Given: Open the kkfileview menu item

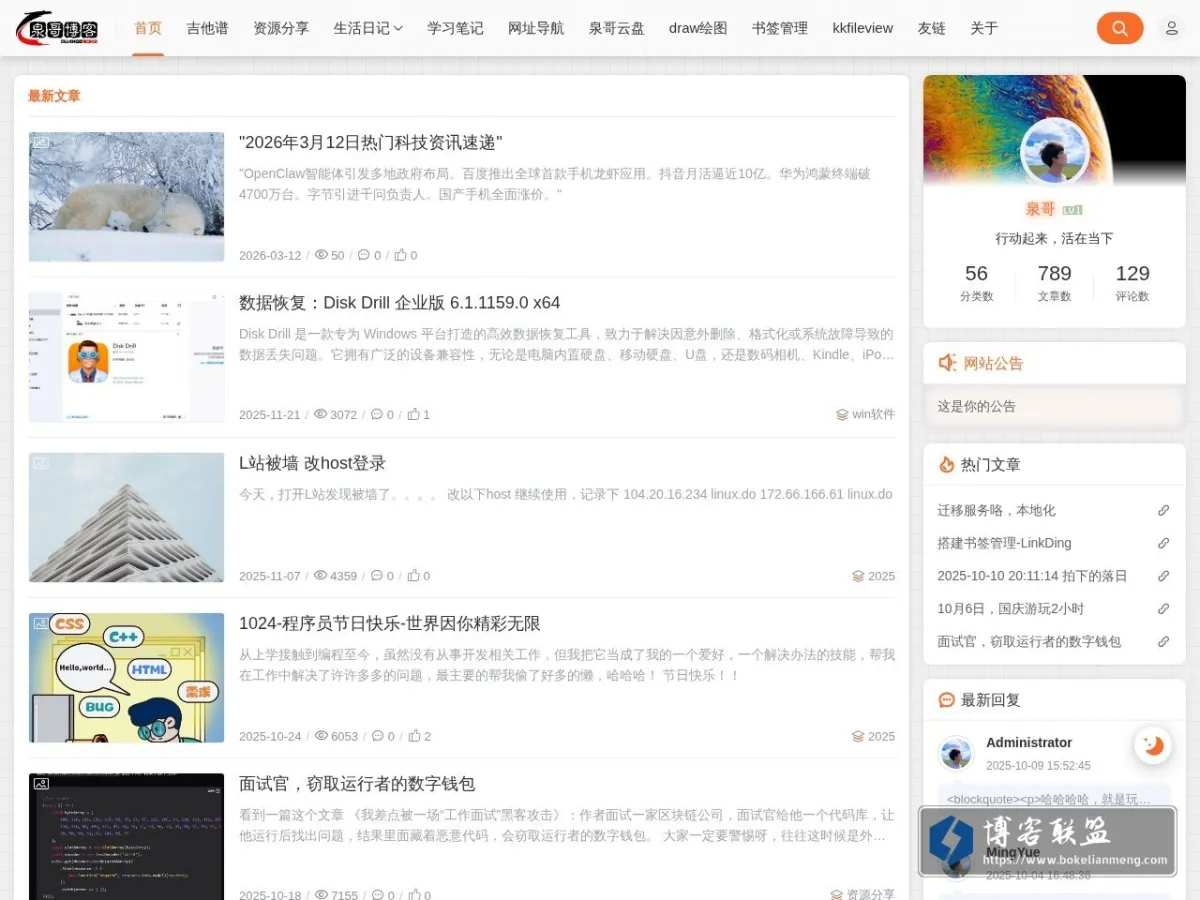Looking at the screenshot, I should click(x=863, y=28).
